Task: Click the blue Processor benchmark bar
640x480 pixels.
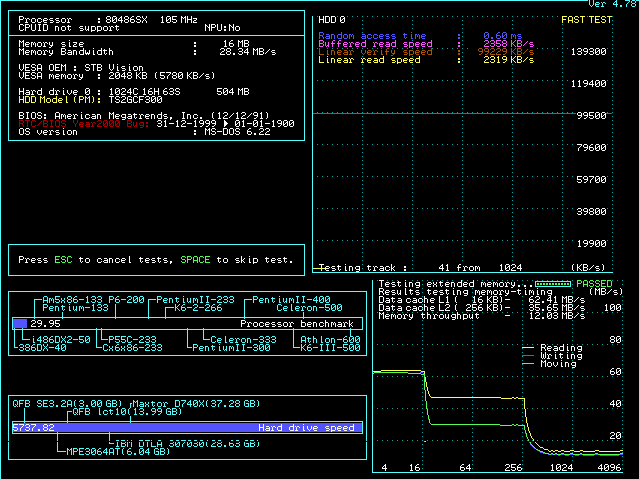Action: [x=20, y=324]
